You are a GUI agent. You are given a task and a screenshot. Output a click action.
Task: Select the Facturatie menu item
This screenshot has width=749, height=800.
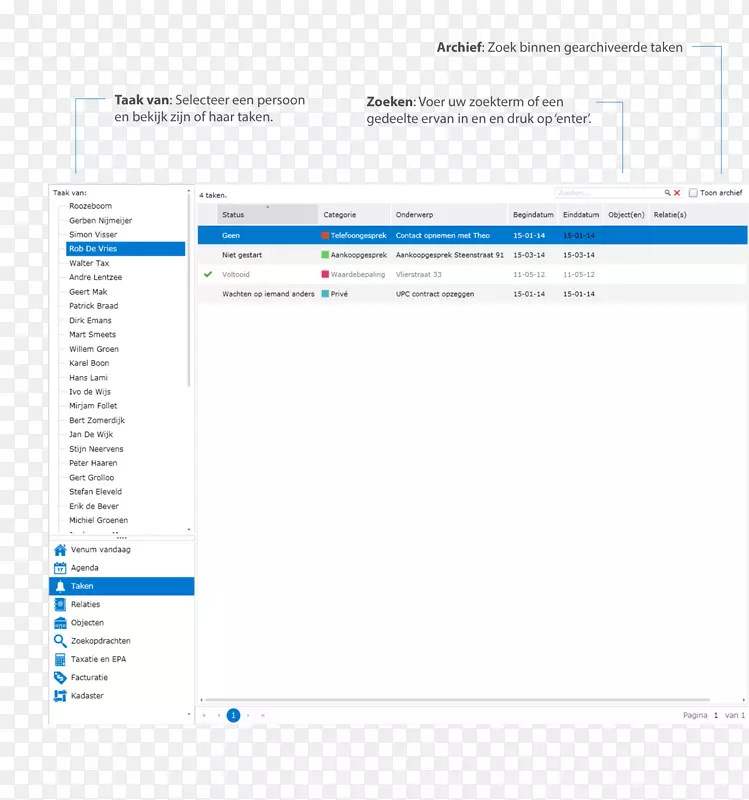tap(121, 678)
